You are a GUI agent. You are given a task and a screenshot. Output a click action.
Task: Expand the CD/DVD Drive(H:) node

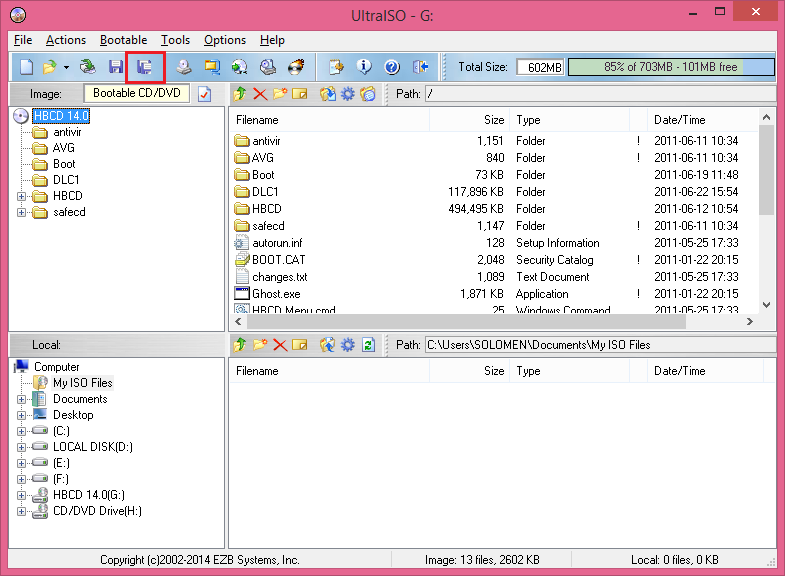21,511
